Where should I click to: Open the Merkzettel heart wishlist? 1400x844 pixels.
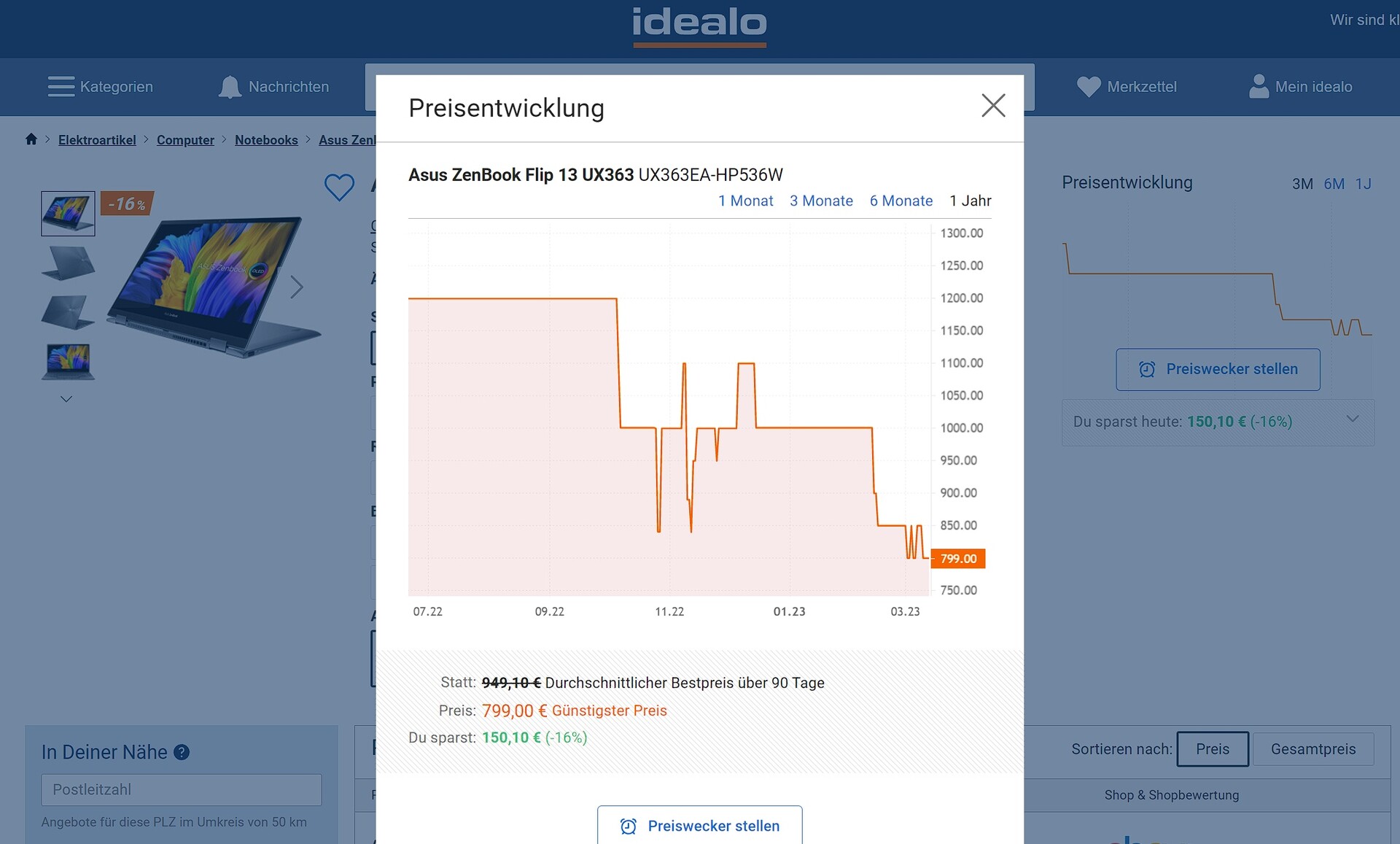(x=1089, y=87)
